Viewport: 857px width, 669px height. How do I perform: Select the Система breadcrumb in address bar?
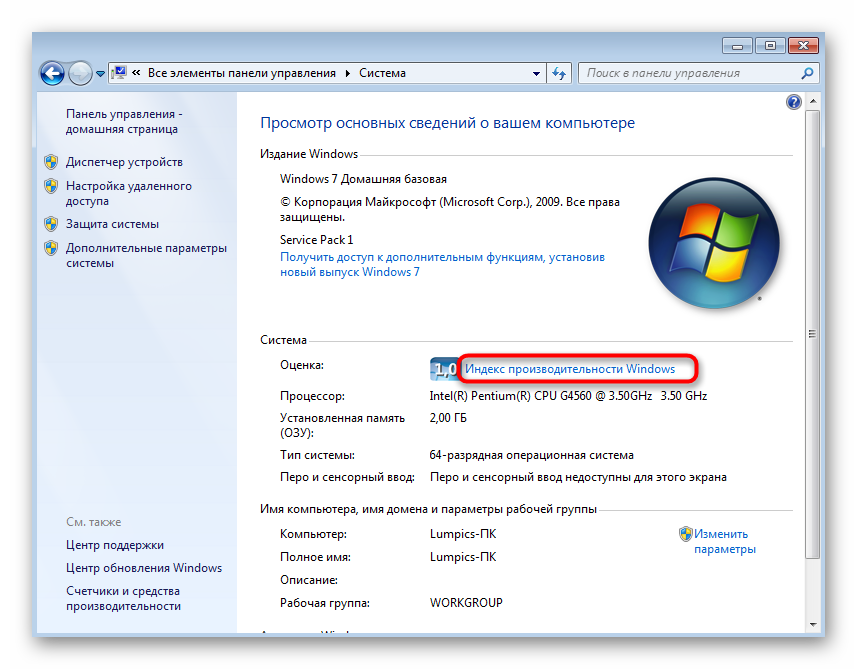click(382, 73)
